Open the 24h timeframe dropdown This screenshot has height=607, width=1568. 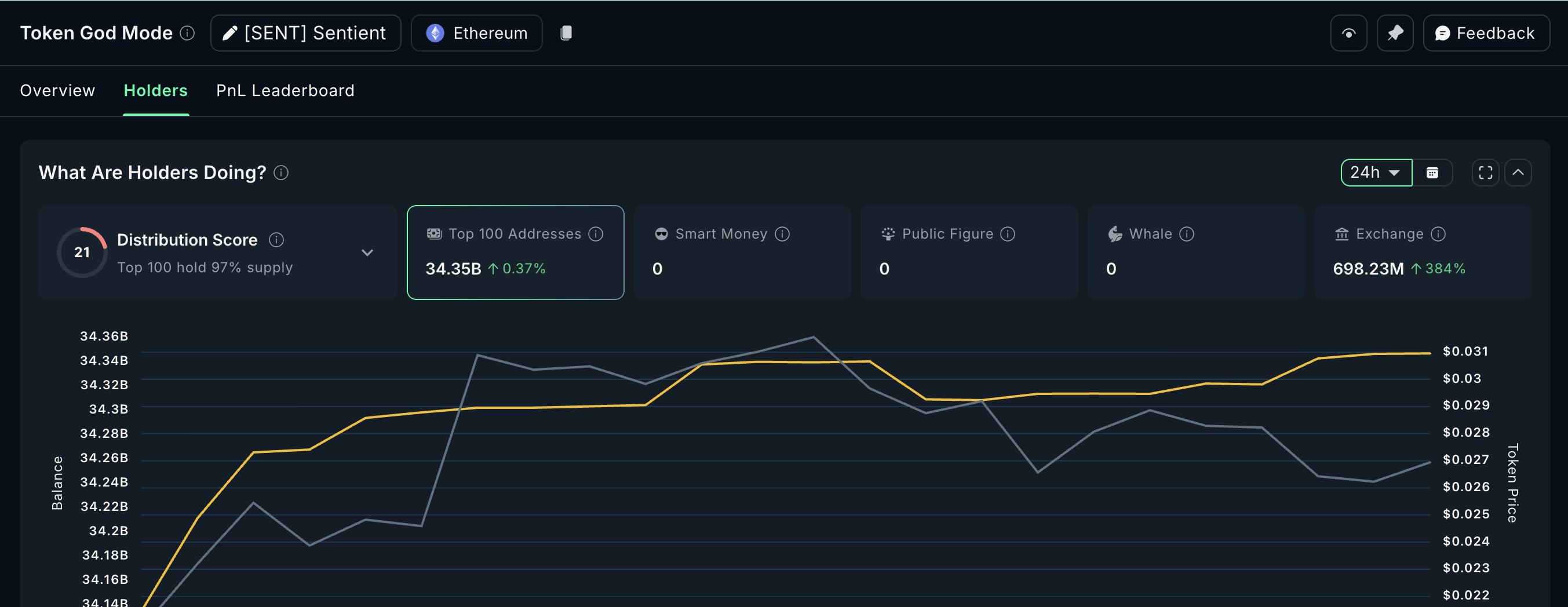pos(1376,172)
